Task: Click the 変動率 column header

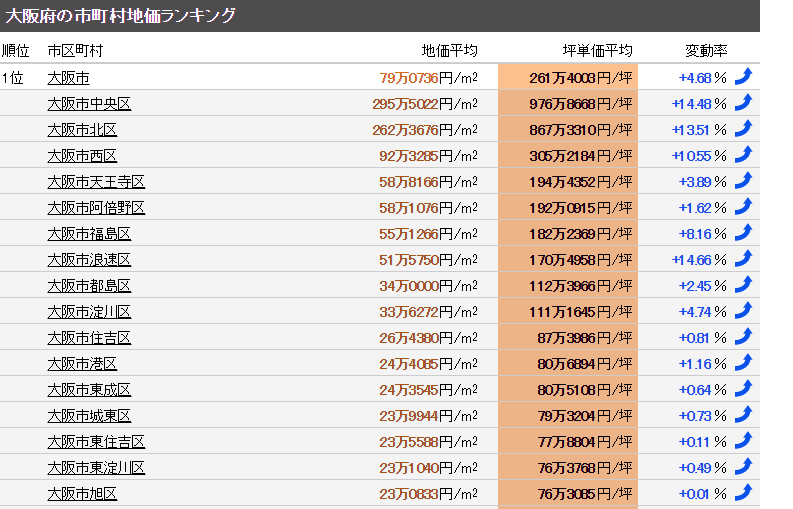Action: pos(706,51)
